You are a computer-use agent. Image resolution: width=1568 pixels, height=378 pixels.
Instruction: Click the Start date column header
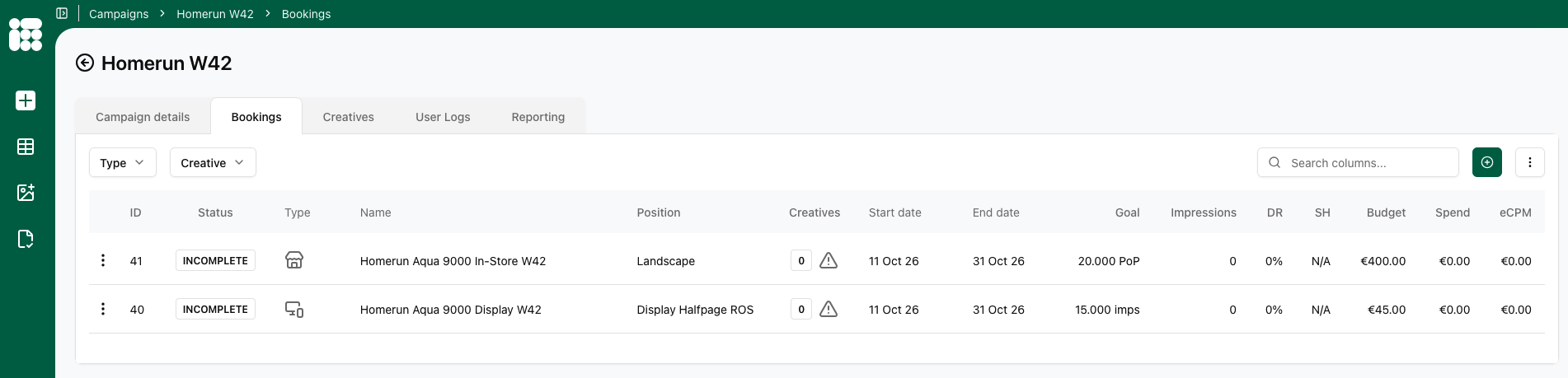(x=895, y=212)
